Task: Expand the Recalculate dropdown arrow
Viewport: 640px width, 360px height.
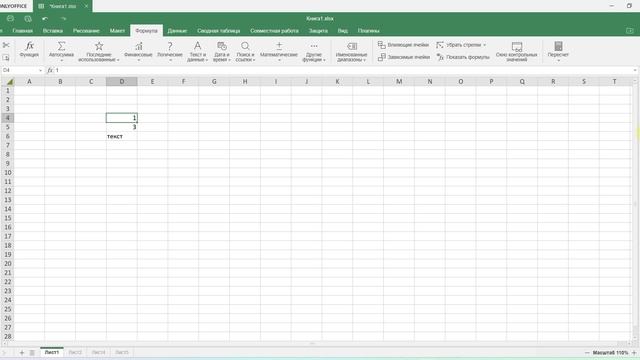Action: [558, 60]
